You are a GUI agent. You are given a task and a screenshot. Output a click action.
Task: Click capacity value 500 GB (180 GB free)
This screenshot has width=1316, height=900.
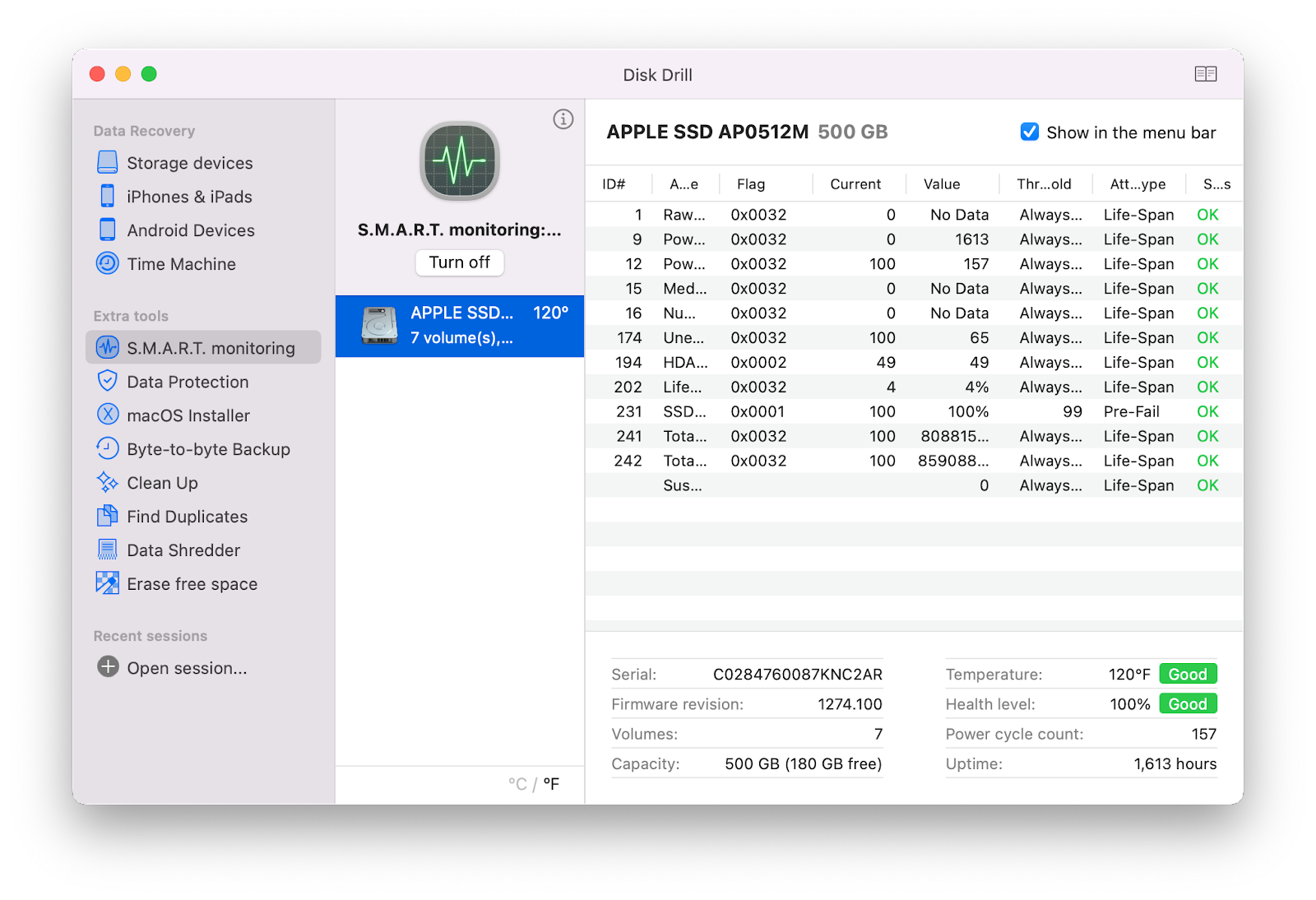click(x=803, y=763)
